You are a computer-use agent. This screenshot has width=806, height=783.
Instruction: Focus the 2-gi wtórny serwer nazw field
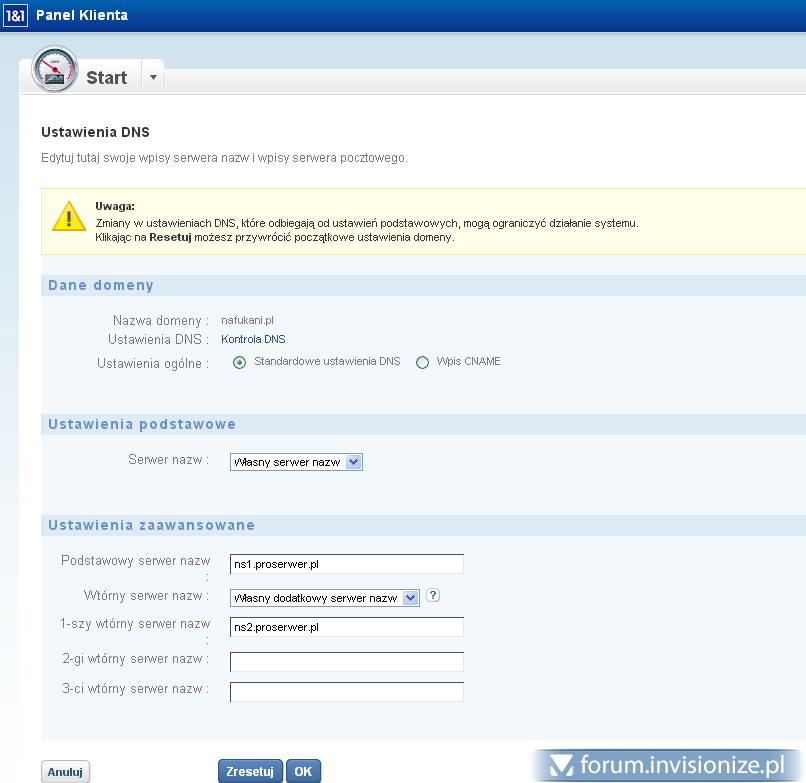point(346,661)
